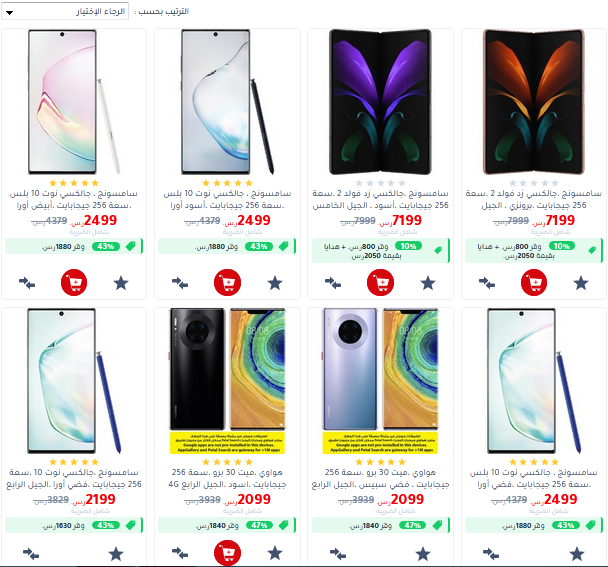The height and width of the screenshot is (567, 608).
Task: Open the sort-by dropdown
Action: tap(65, 12)
